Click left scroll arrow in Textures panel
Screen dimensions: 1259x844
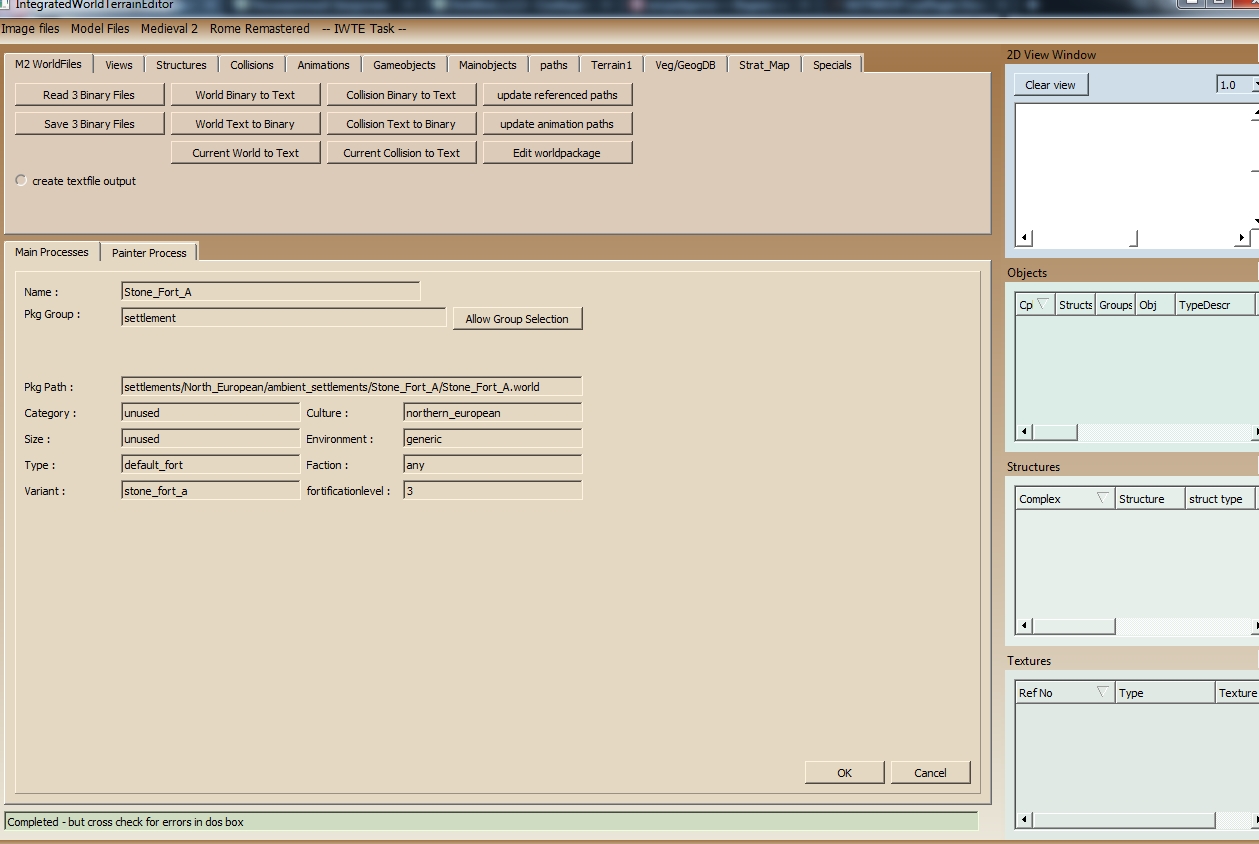(x=1024, y=820)
